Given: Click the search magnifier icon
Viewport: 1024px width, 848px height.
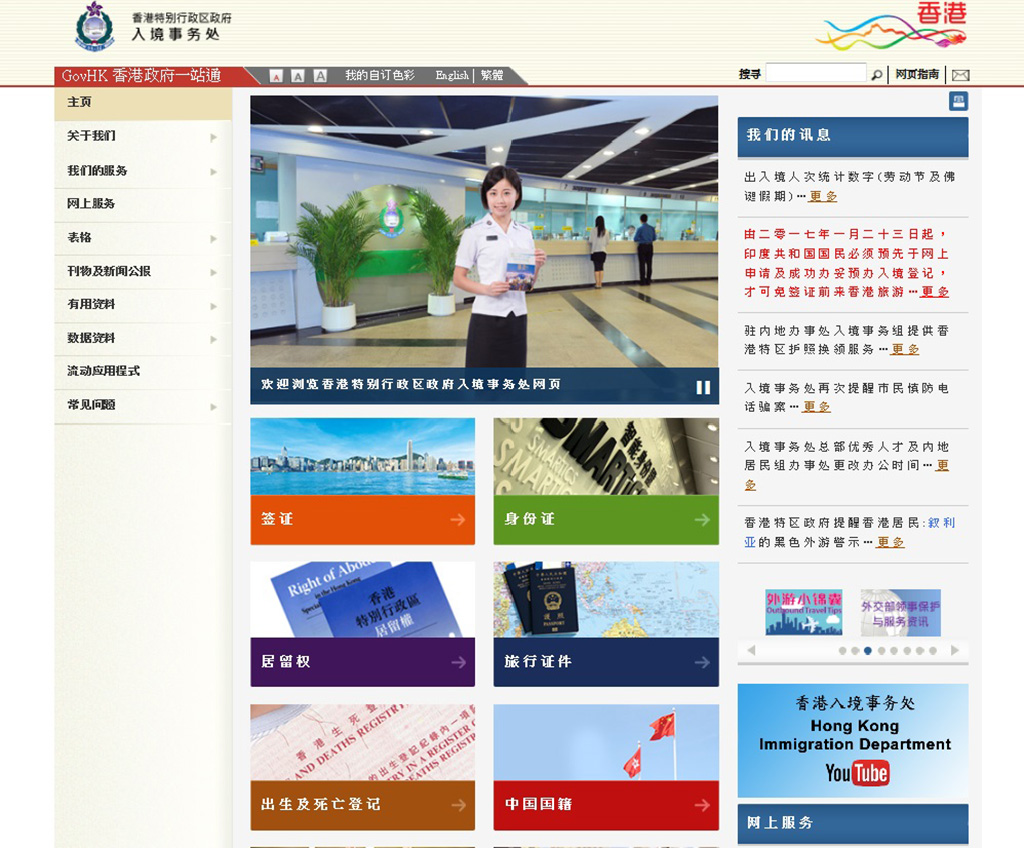Looking at the screenshot, I should click(x=877, y=75).
